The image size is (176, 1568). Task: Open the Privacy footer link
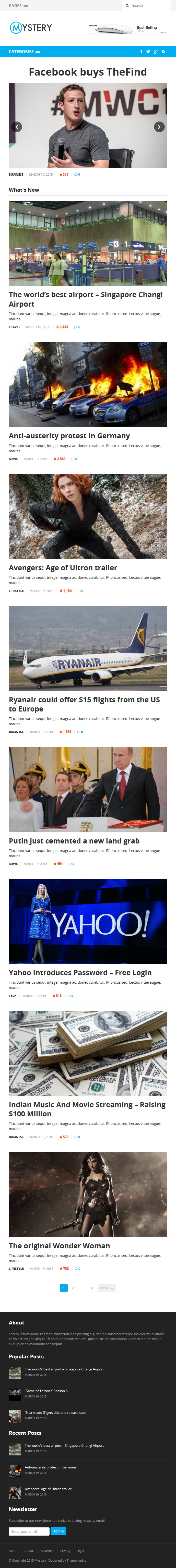(x=65, y=1550)
